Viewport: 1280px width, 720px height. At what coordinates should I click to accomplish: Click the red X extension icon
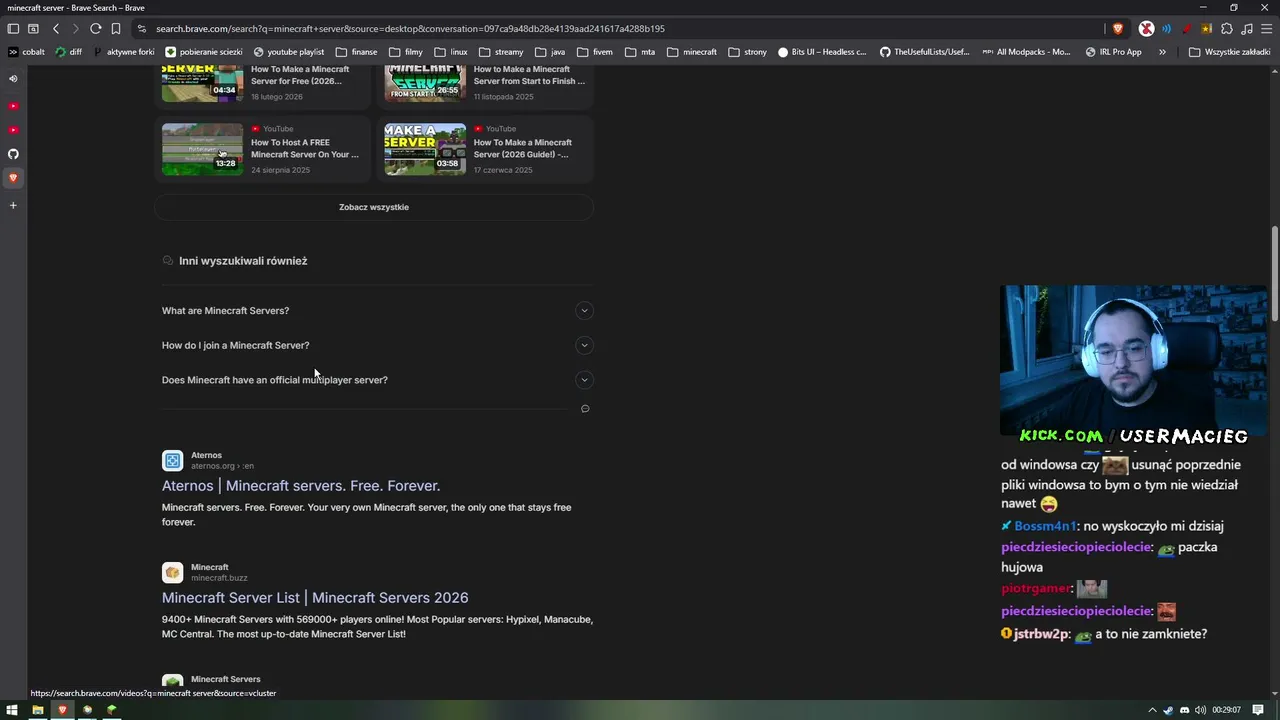pos(1147,29)
